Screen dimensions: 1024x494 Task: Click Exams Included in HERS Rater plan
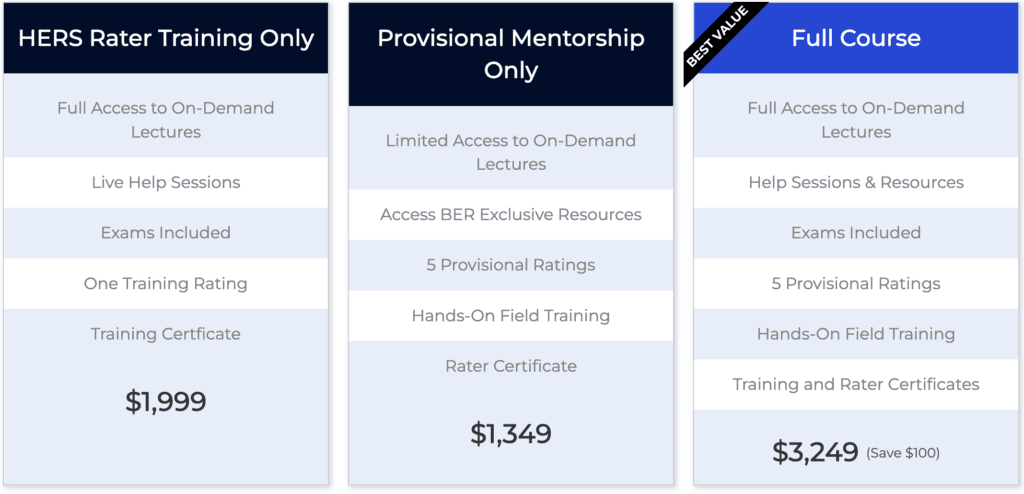click(x=166, y=233)
